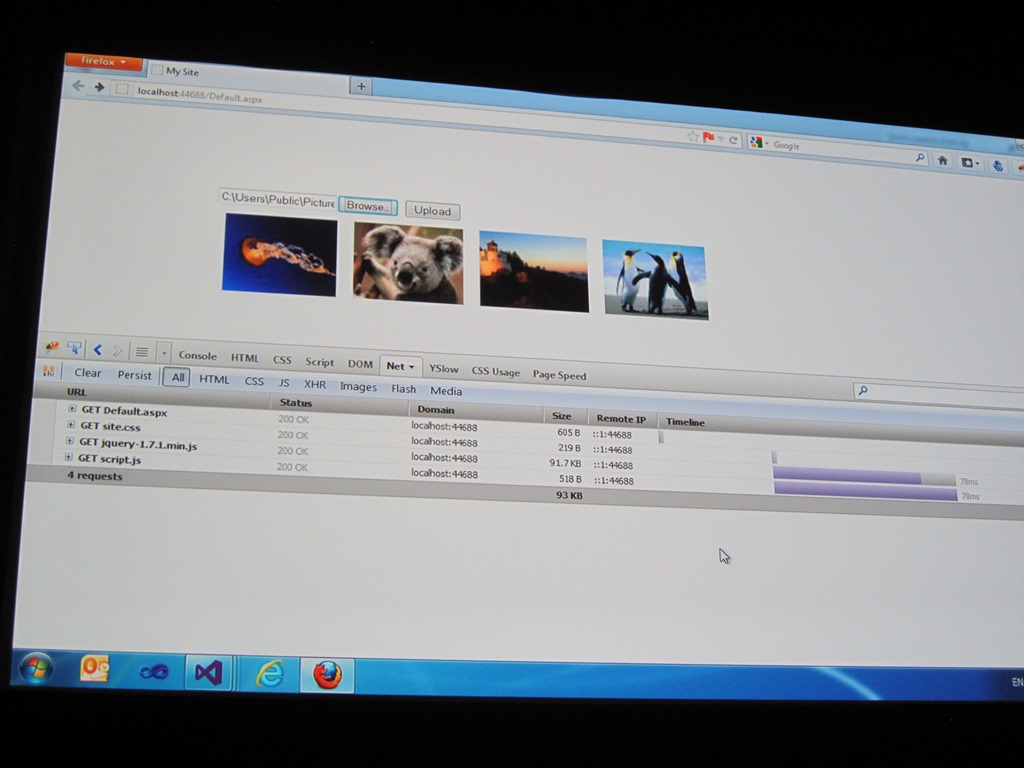Go to the home page via the house icon
This screenshot has width=1024, height=768.
942,160
